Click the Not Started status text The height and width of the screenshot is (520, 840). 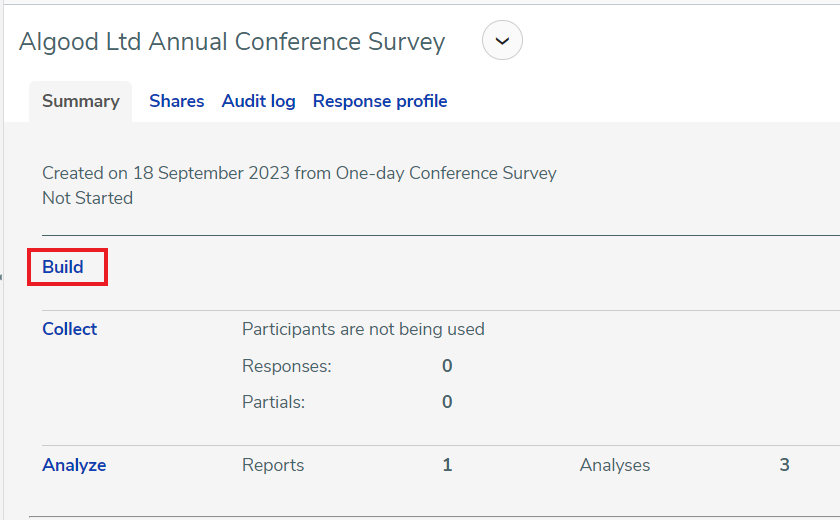[x=87, y=198]
